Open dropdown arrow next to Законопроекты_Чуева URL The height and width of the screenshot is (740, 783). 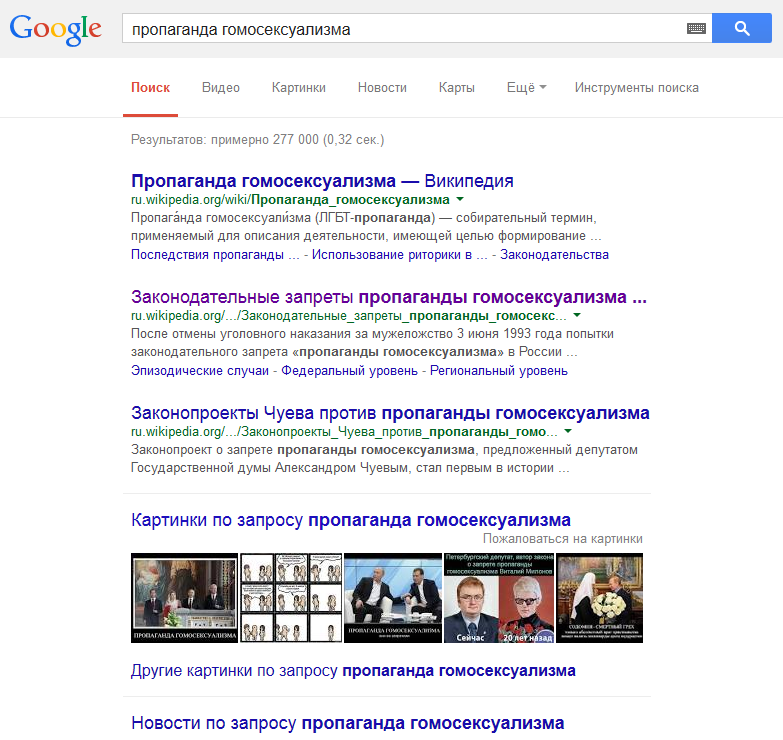568,431
